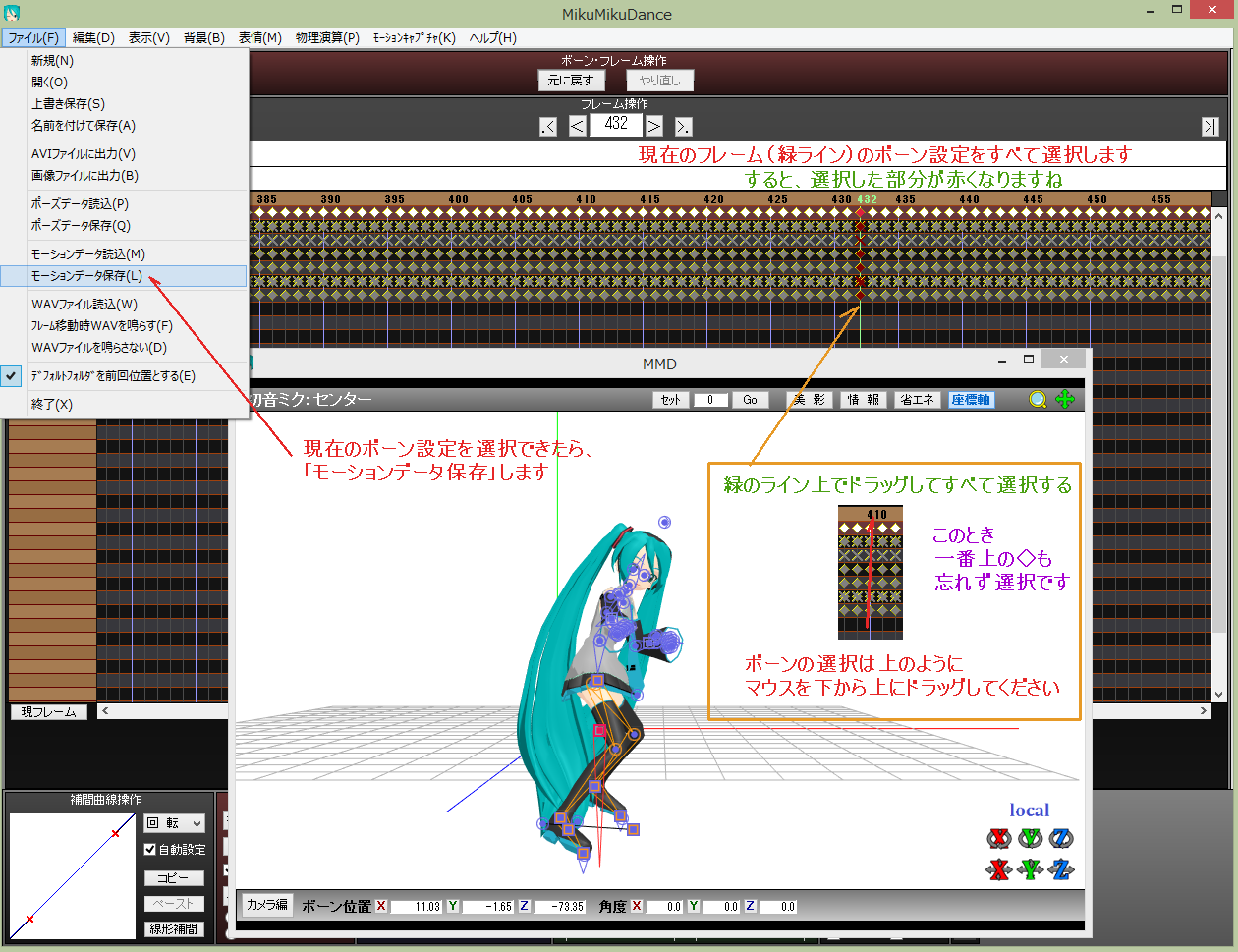Choose 画像ファイルに出力(B) menu entry
Image resolution: width=1238 pixels, height=952 pixels.
coord(124,175)
